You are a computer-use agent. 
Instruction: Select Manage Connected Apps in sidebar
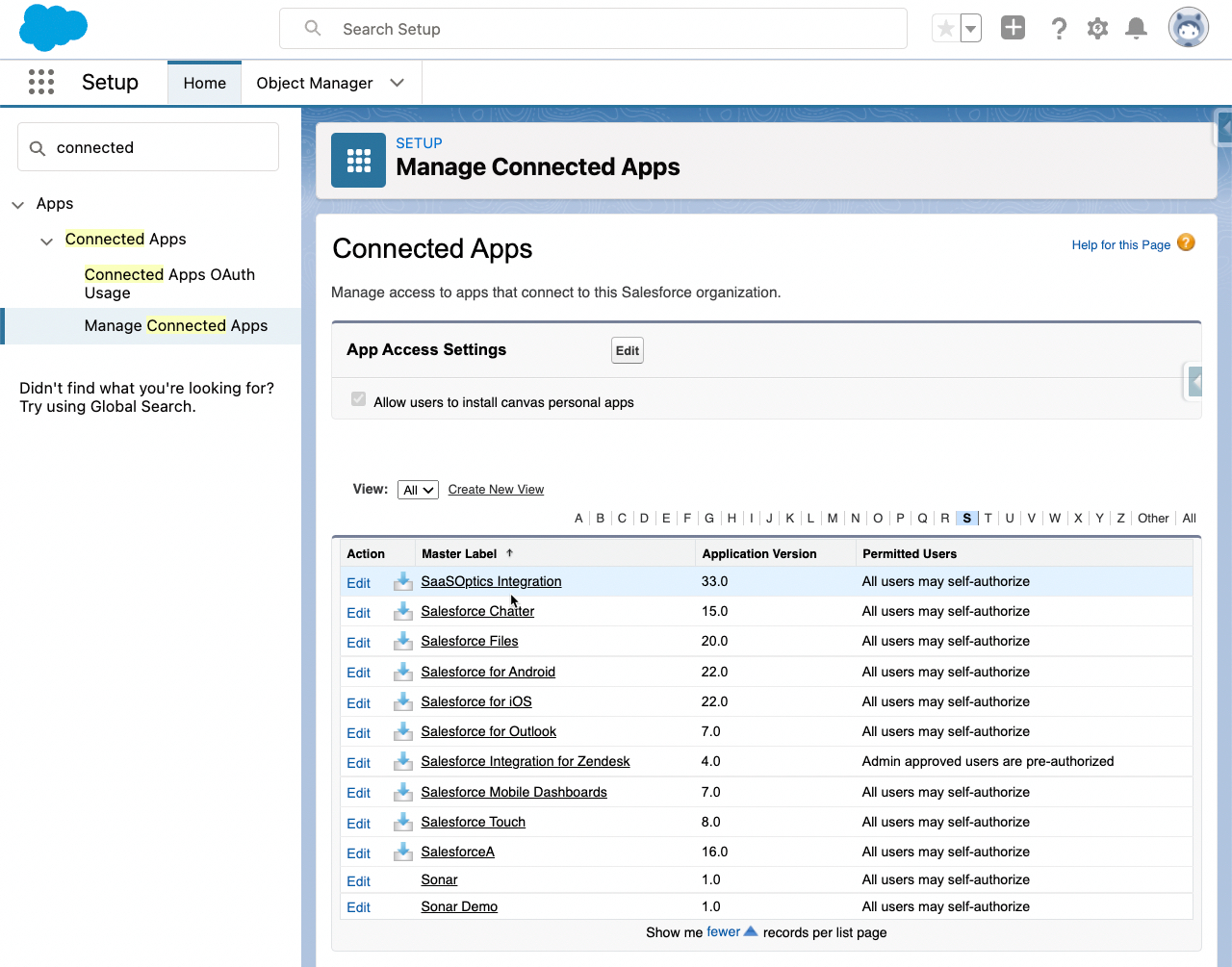coord(176,325)
